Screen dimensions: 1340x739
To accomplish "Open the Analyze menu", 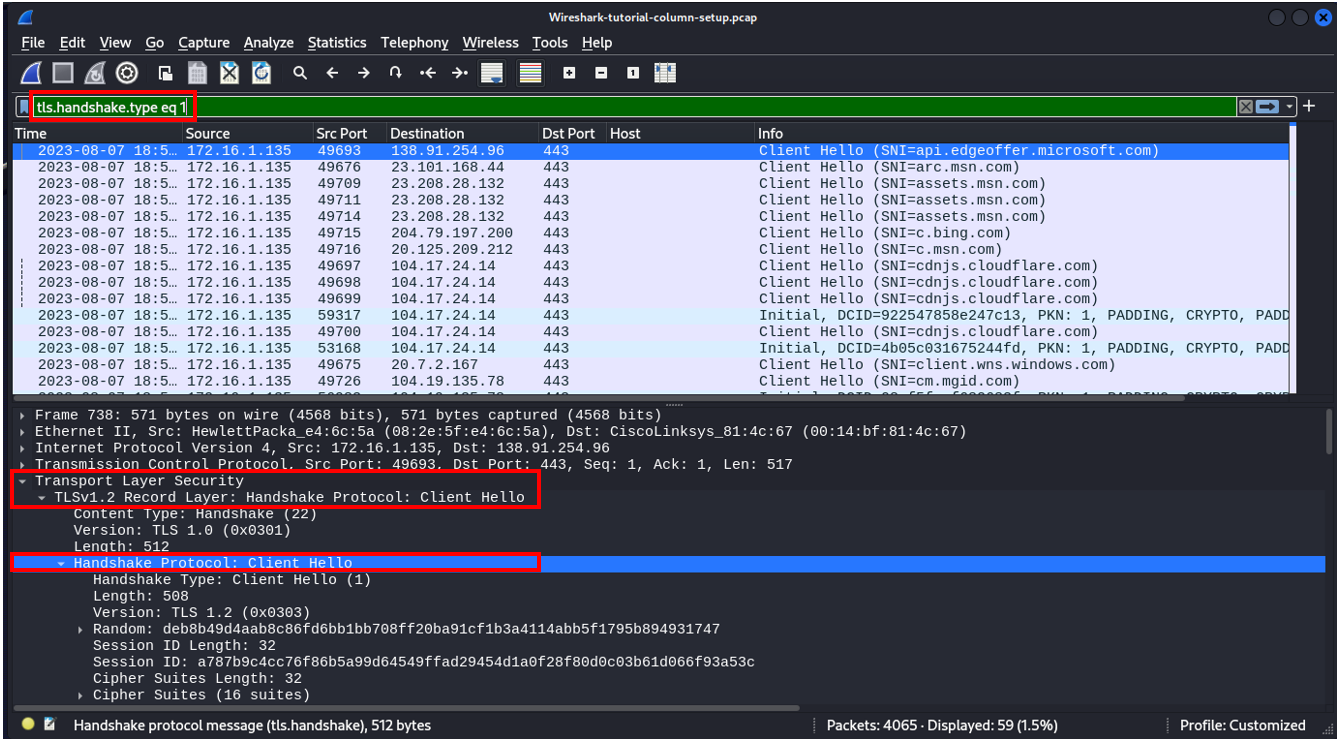I will point(269,42).
